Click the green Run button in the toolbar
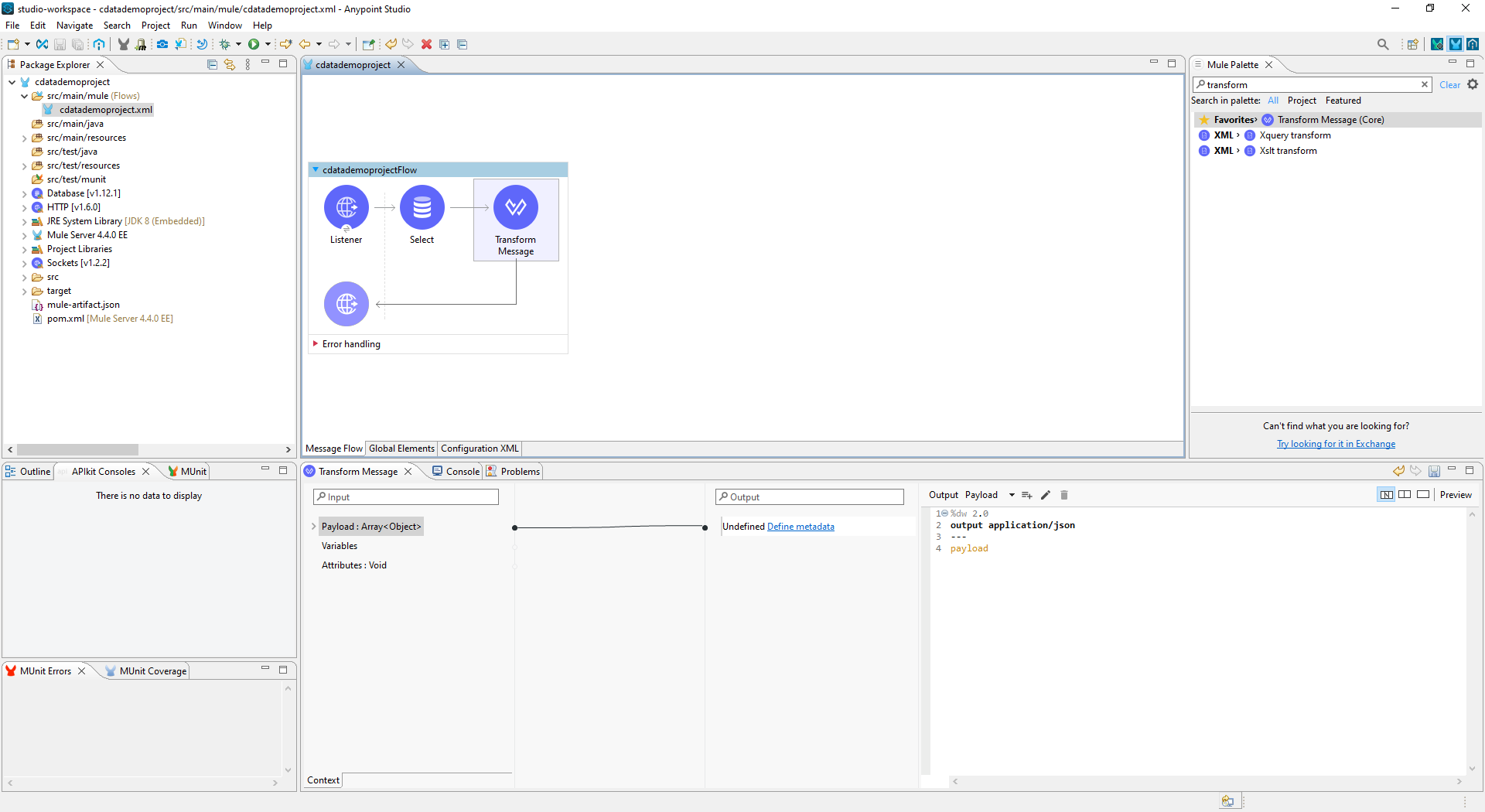 tap(253, 44)
